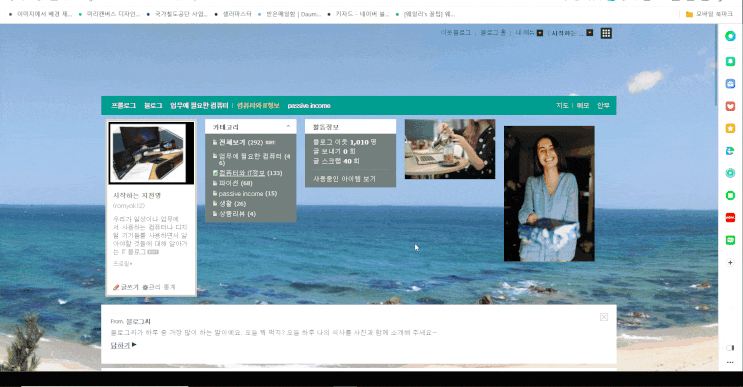Click the sidebar panel toggle square icon
The height and width of the screenshot is (387, 743).
[730, 348]
